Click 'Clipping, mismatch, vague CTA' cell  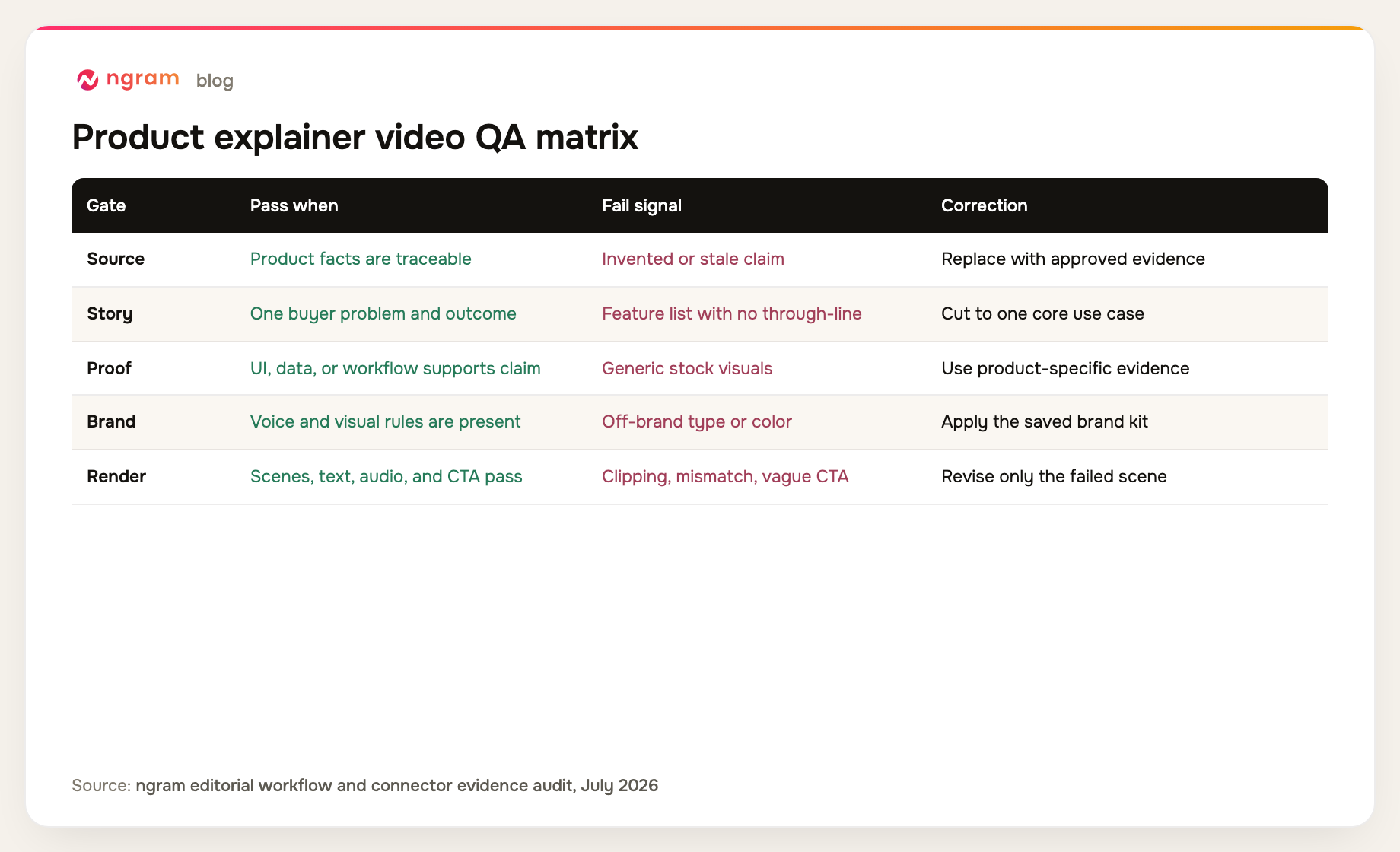(725, 476)
